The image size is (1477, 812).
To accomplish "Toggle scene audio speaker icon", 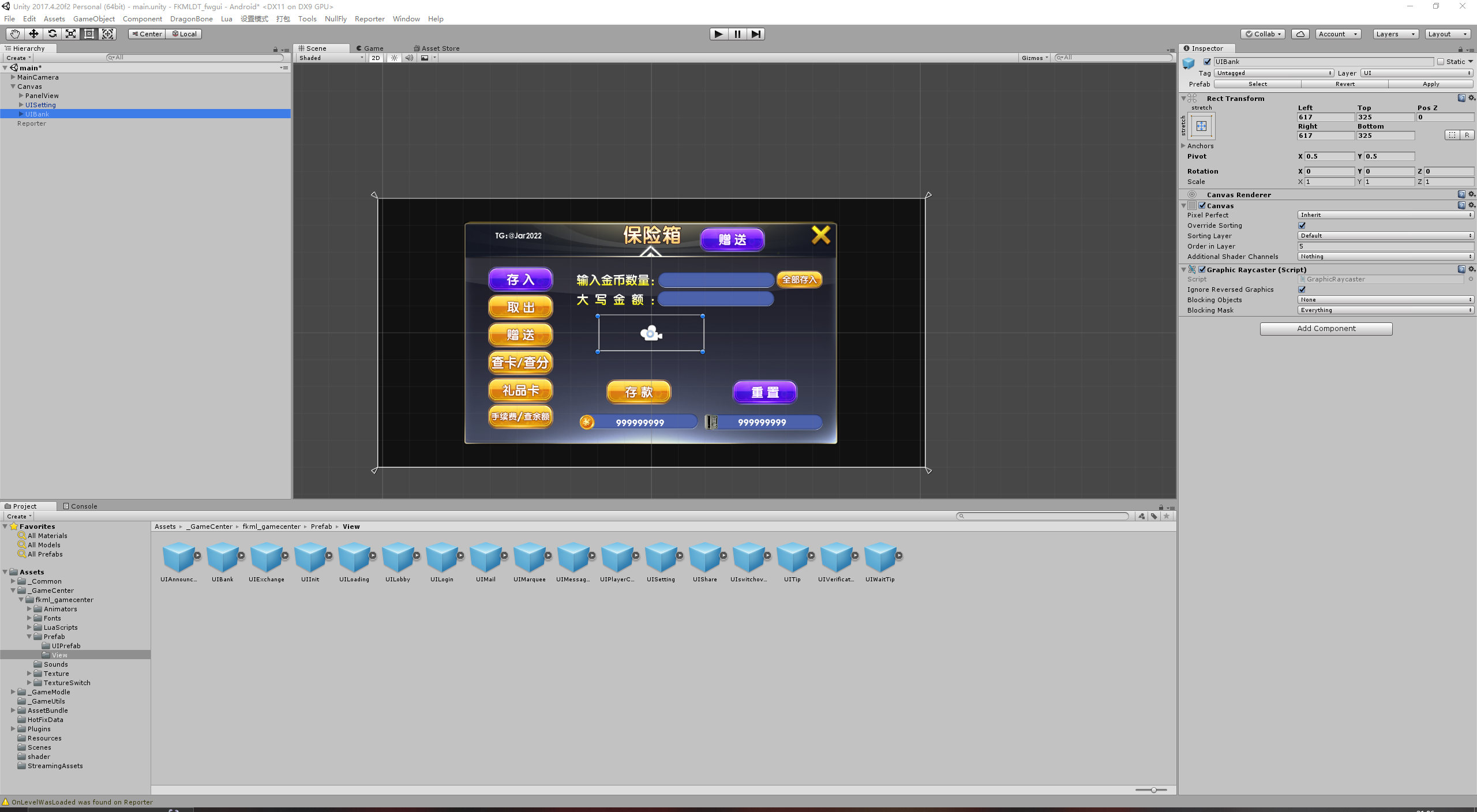I will pyautogui.click(x=409, y=58).
